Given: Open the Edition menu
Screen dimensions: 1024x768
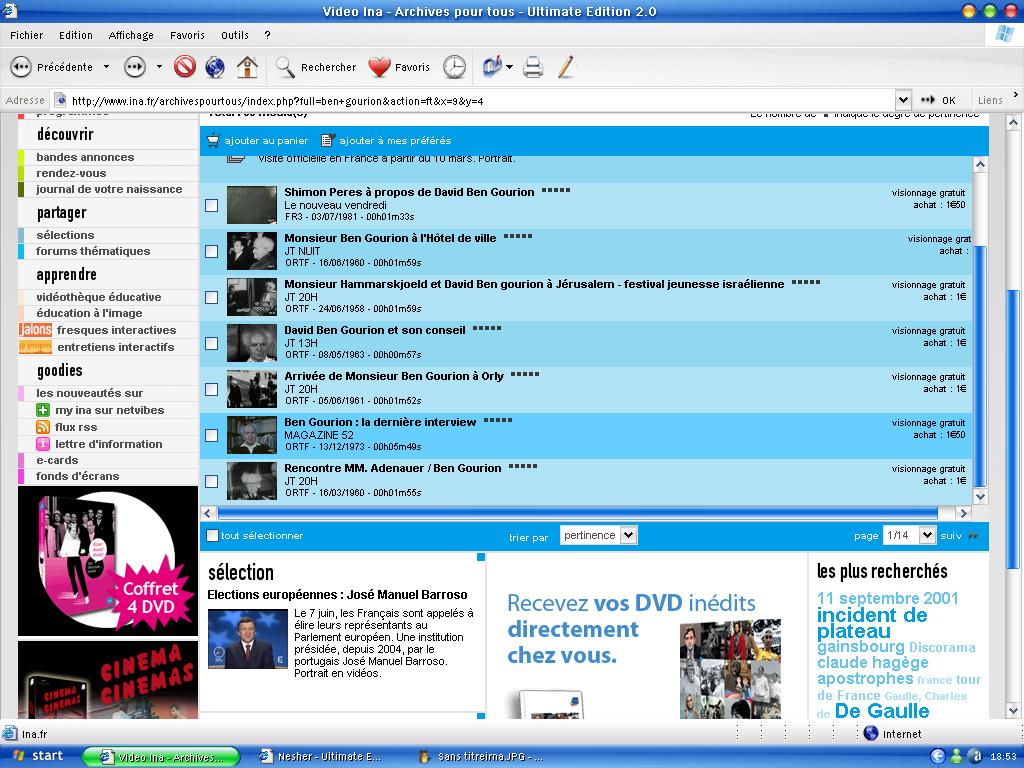Looking at the screenshot, I should (76, 35).
